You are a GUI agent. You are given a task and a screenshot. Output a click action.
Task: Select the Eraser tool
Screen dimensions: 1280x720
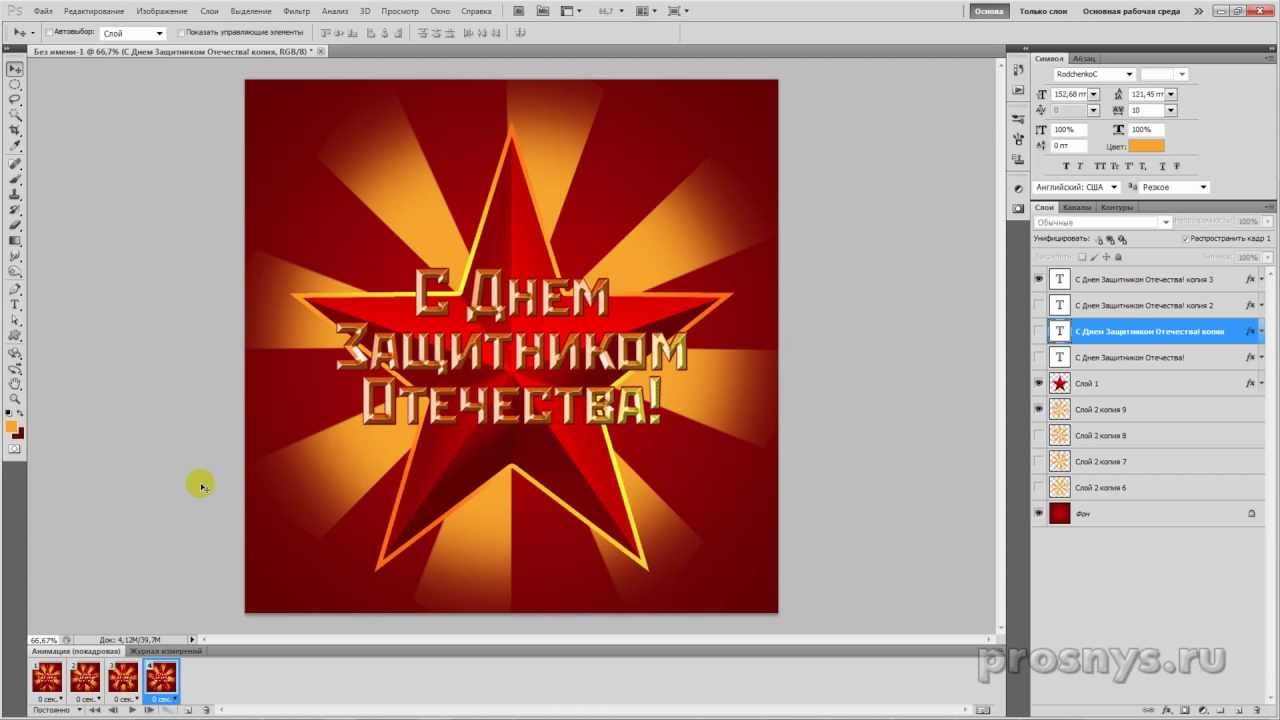pyautogui.click(x=15, y=224)
